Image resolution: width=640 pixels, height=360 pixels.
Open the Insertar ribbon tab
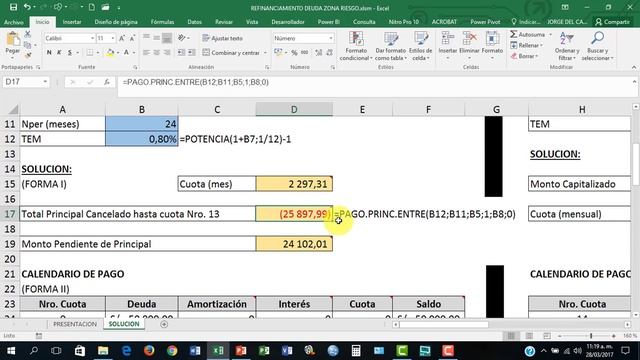coord(72,22)
